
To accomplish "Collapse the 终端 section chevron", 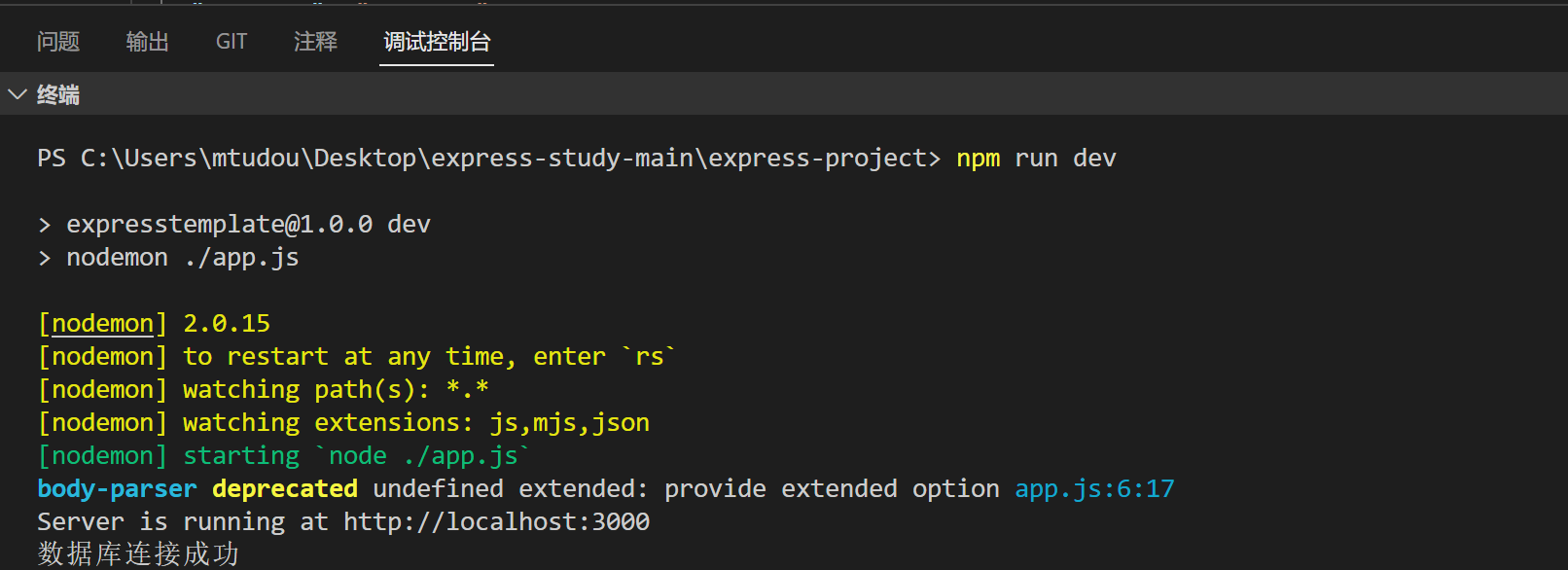I will pos(17,94).
